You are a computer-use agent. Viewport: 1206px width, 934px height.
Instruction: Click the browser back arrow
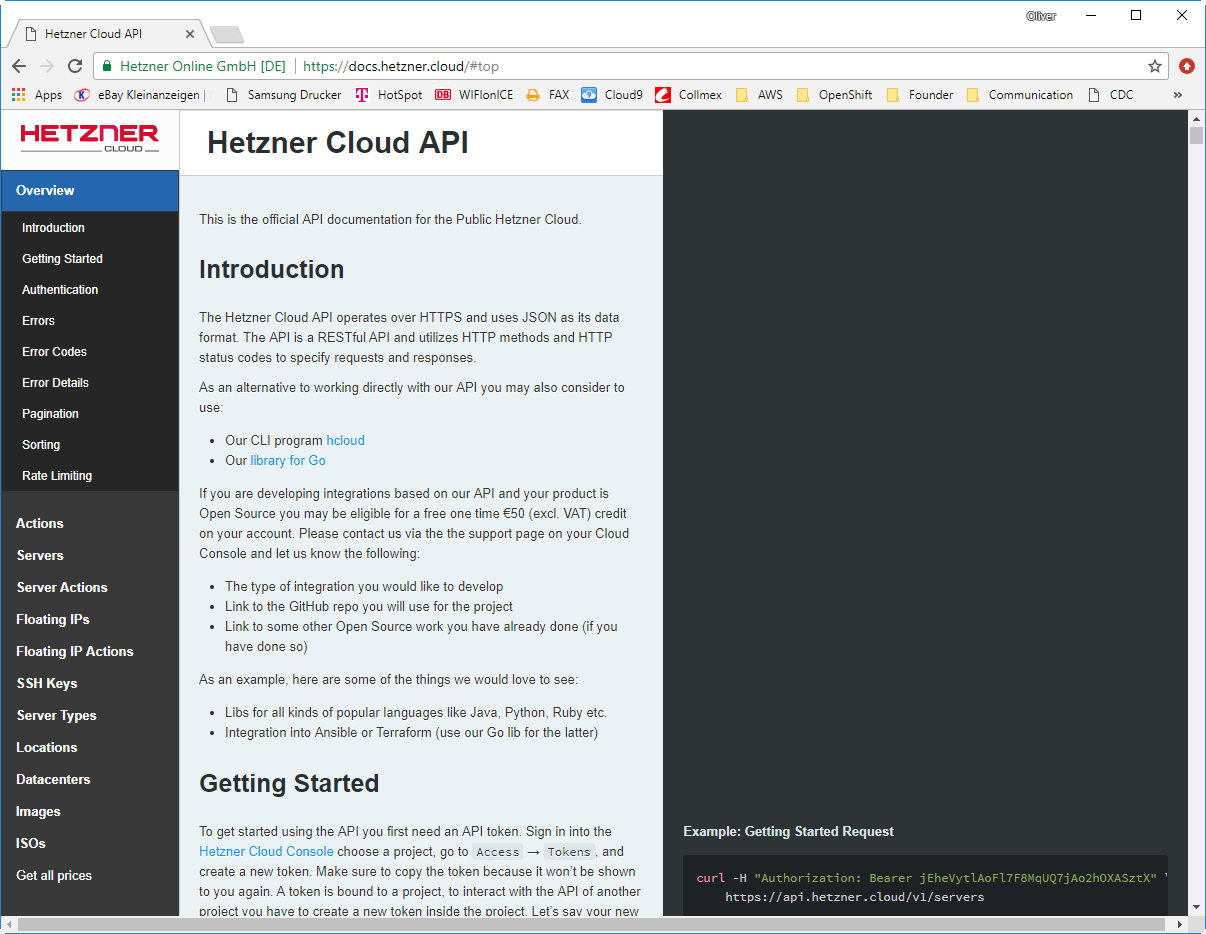click(18, 66)
